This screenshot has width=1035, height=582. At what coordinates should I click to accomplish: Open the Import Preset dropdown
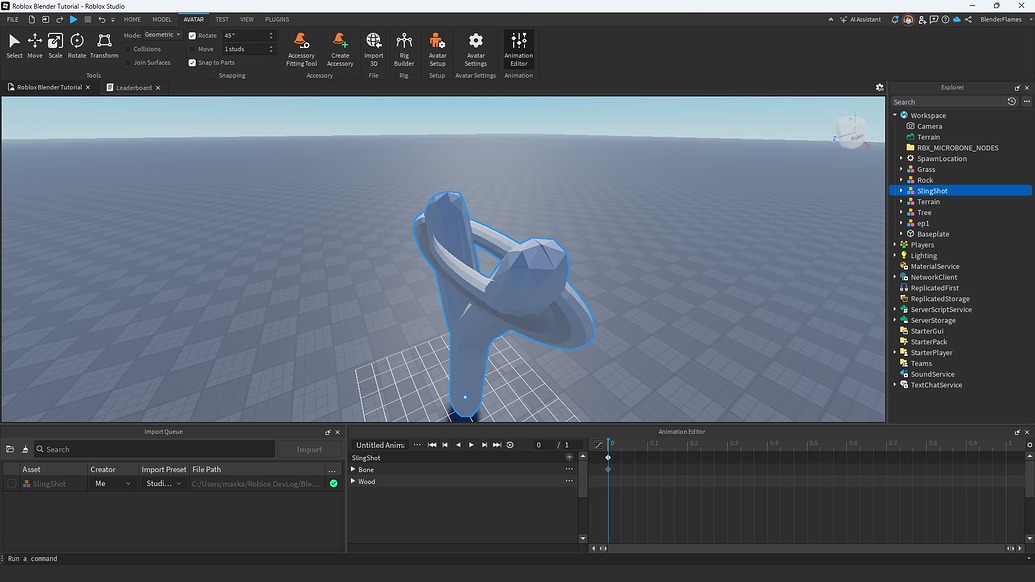click(x=164, y=484)
